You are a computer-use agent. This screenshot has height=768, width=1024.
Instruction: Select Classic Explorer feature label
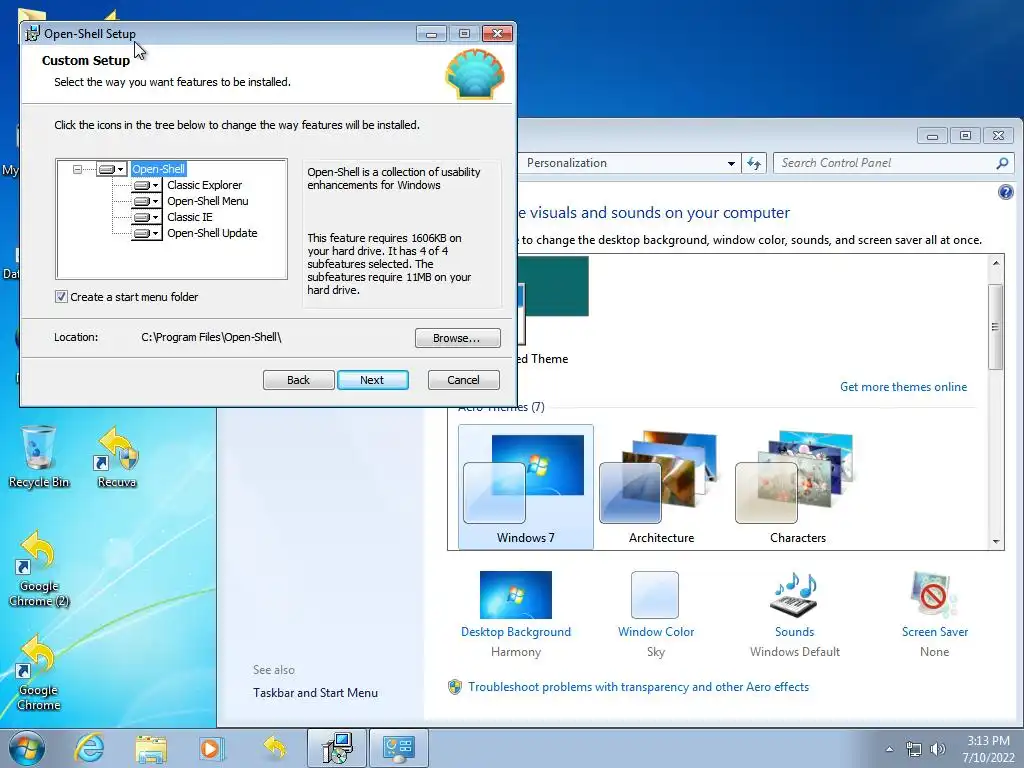tap(204, 185)
